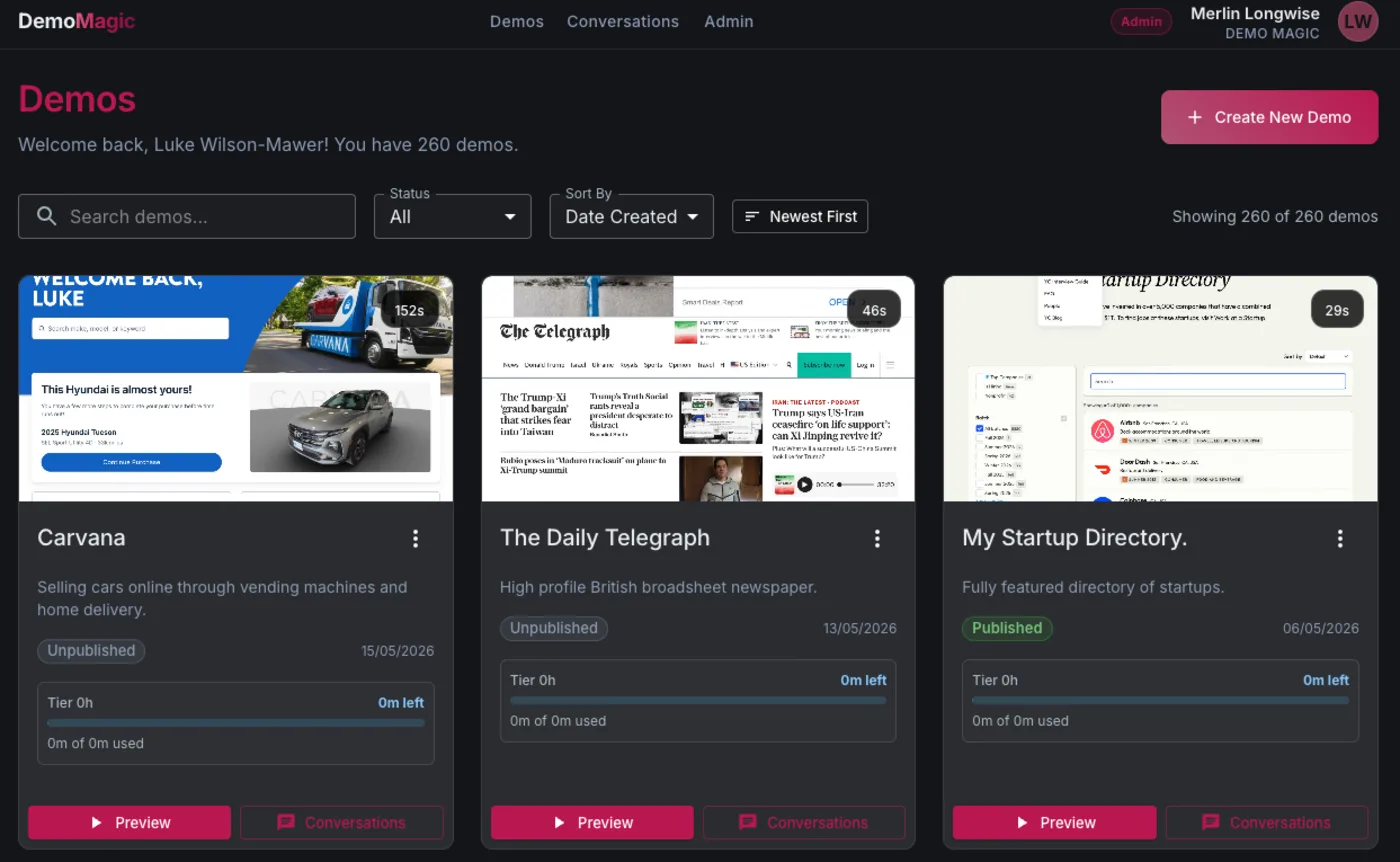Click the Published status chip

(1007, 628)
